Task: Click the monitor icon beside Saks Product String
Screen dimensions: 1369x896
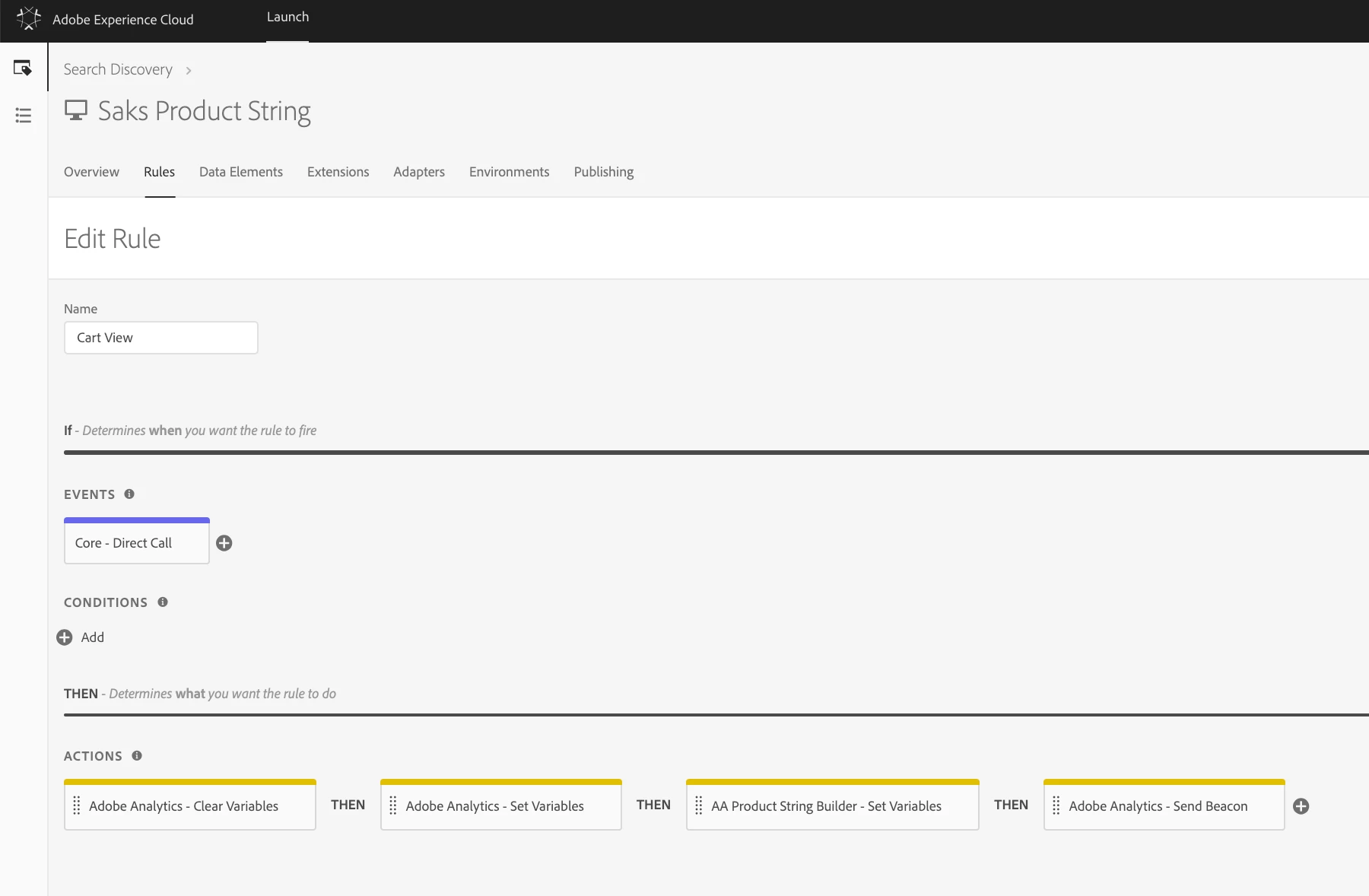Action: 76,110
